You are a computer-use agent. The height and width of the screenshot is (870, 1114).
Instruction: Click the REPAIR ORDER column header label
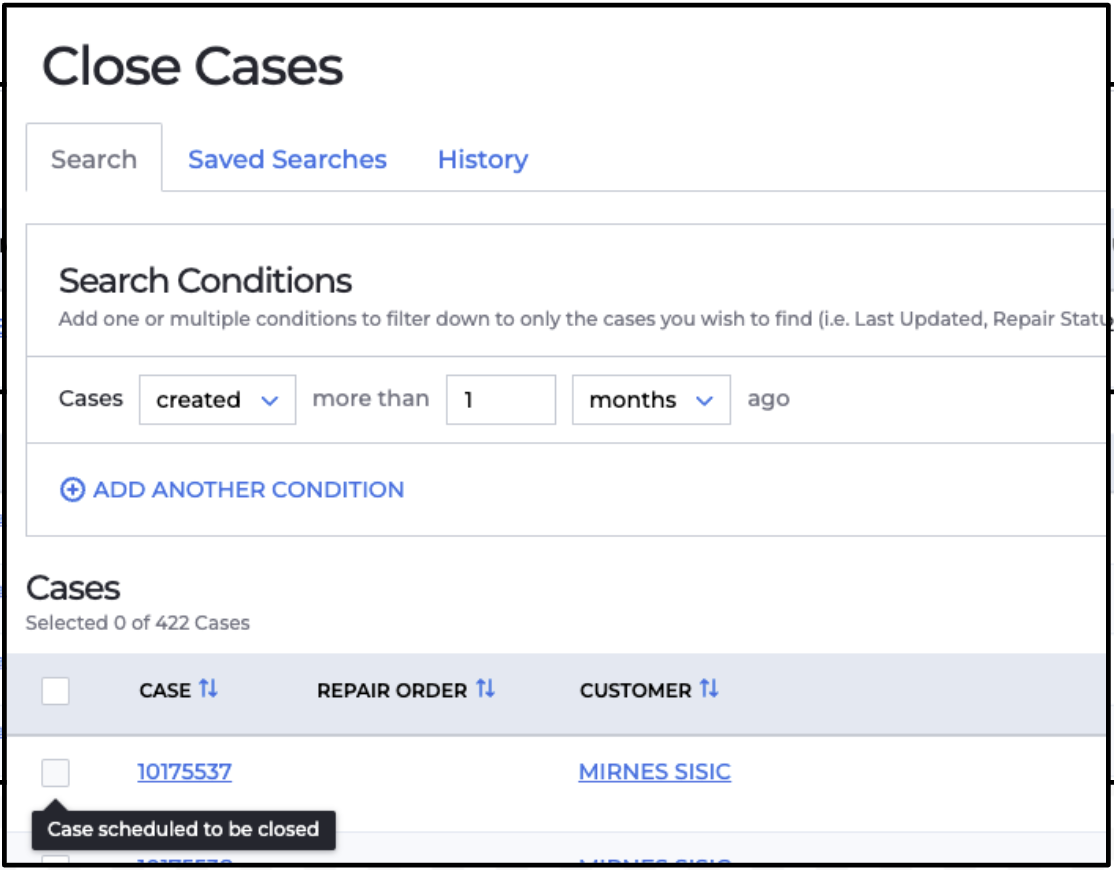(x=392, y=690)
